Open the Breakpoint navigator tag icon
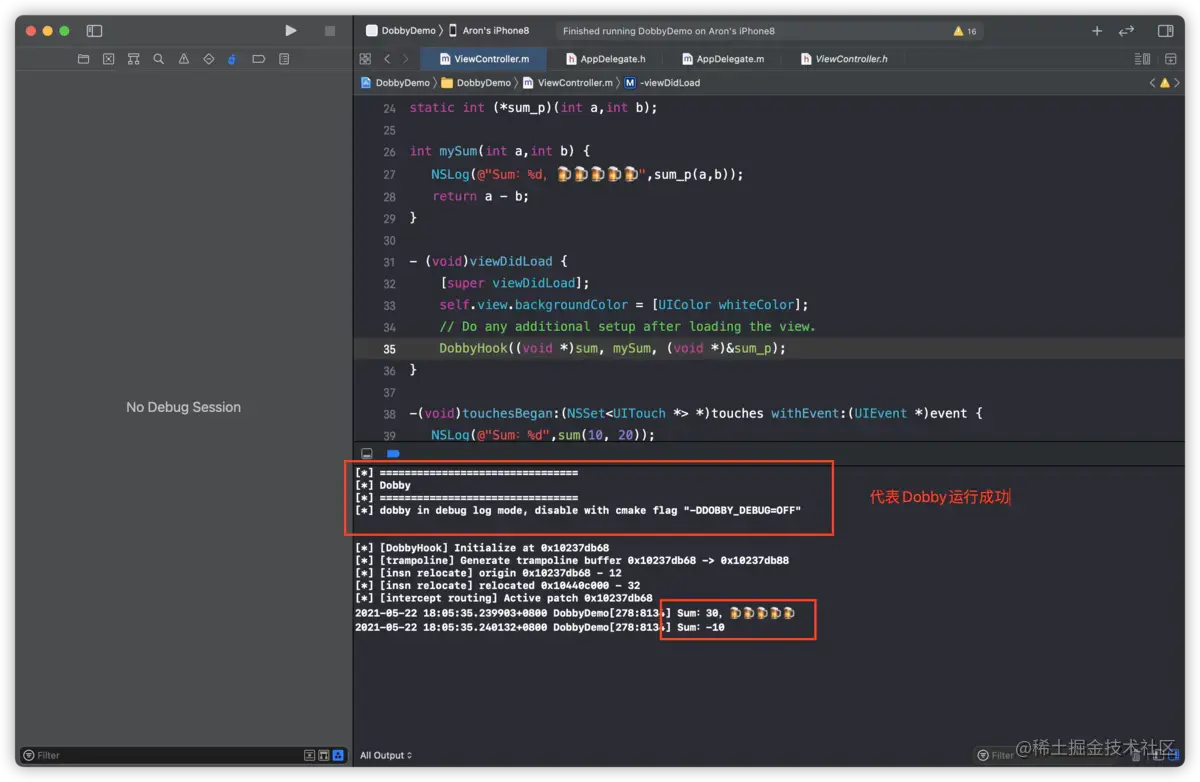 coord(258,59)
